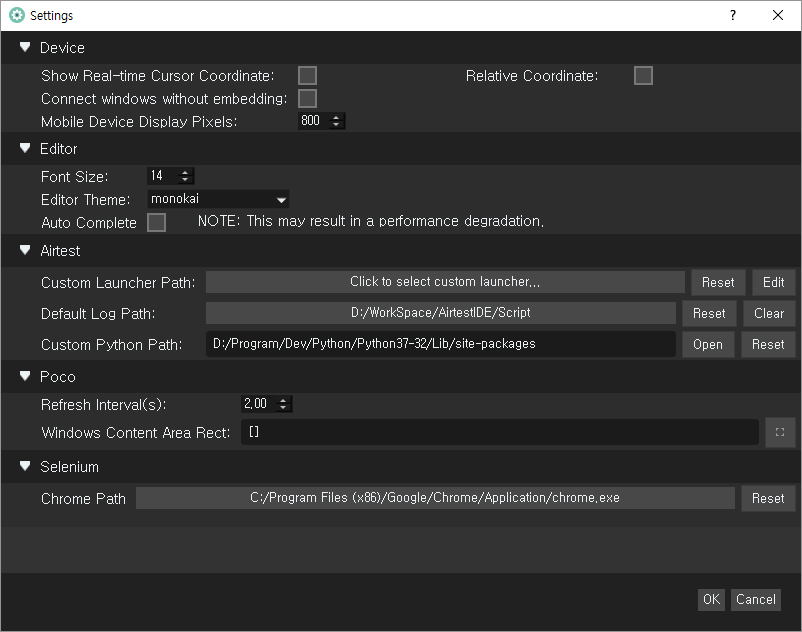Edit the custom launcher

point(773,282)
